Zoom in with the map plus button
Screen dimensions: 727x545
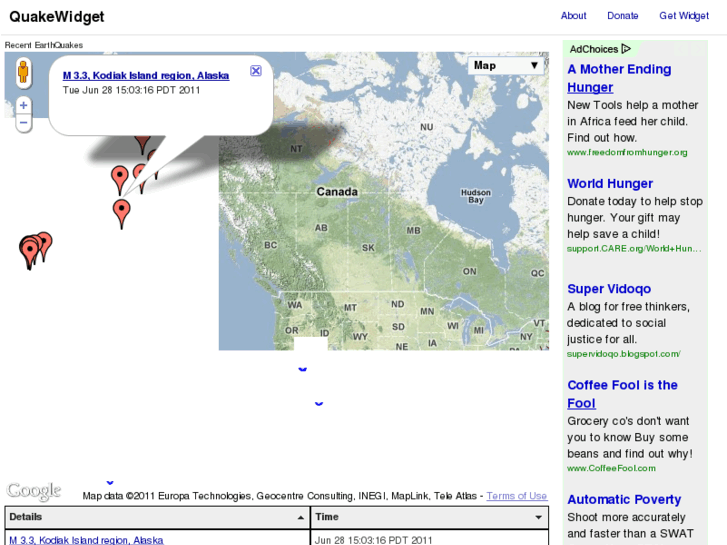point(24,105)
